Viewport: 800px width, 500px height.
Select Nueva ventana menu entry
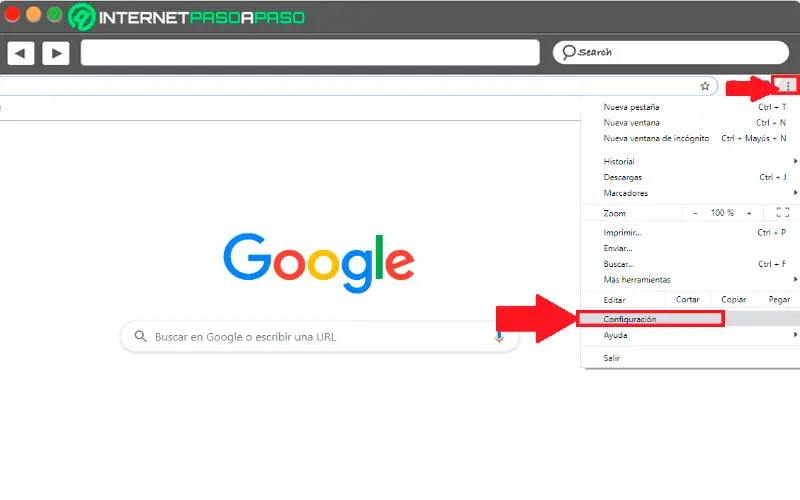click(691, 122)
